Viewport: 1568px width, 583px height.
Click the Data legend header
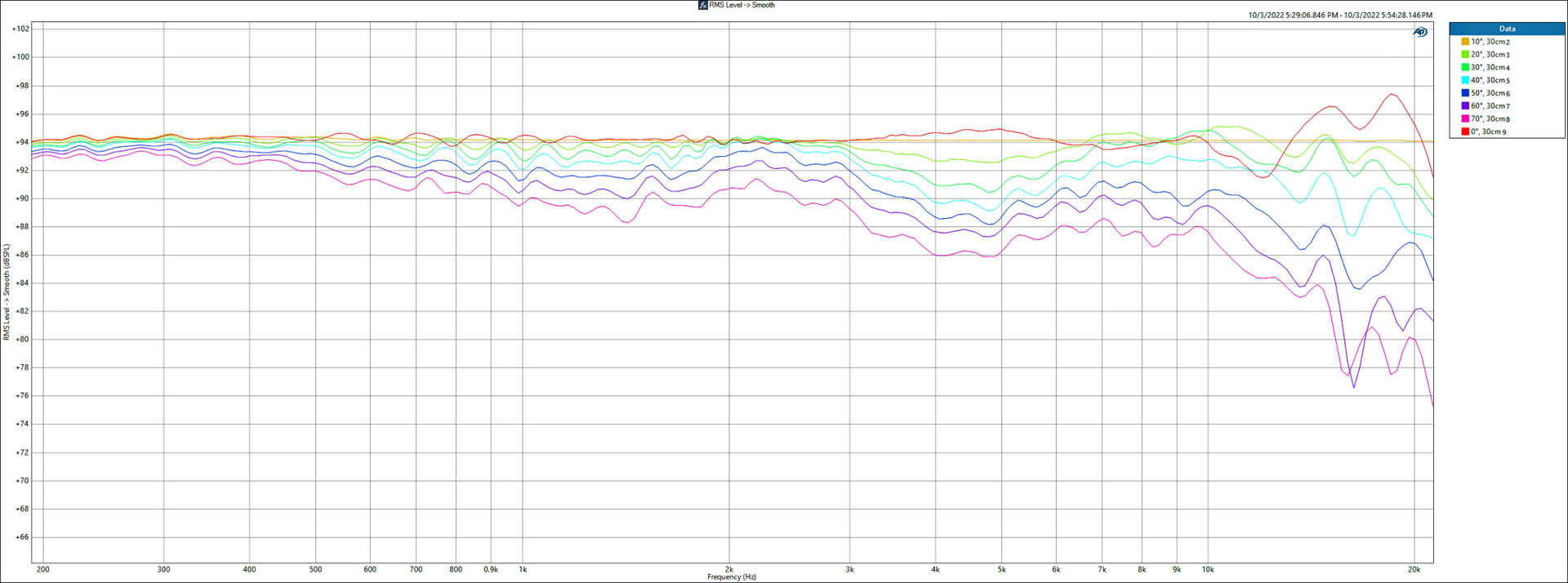click(1508, 29)
